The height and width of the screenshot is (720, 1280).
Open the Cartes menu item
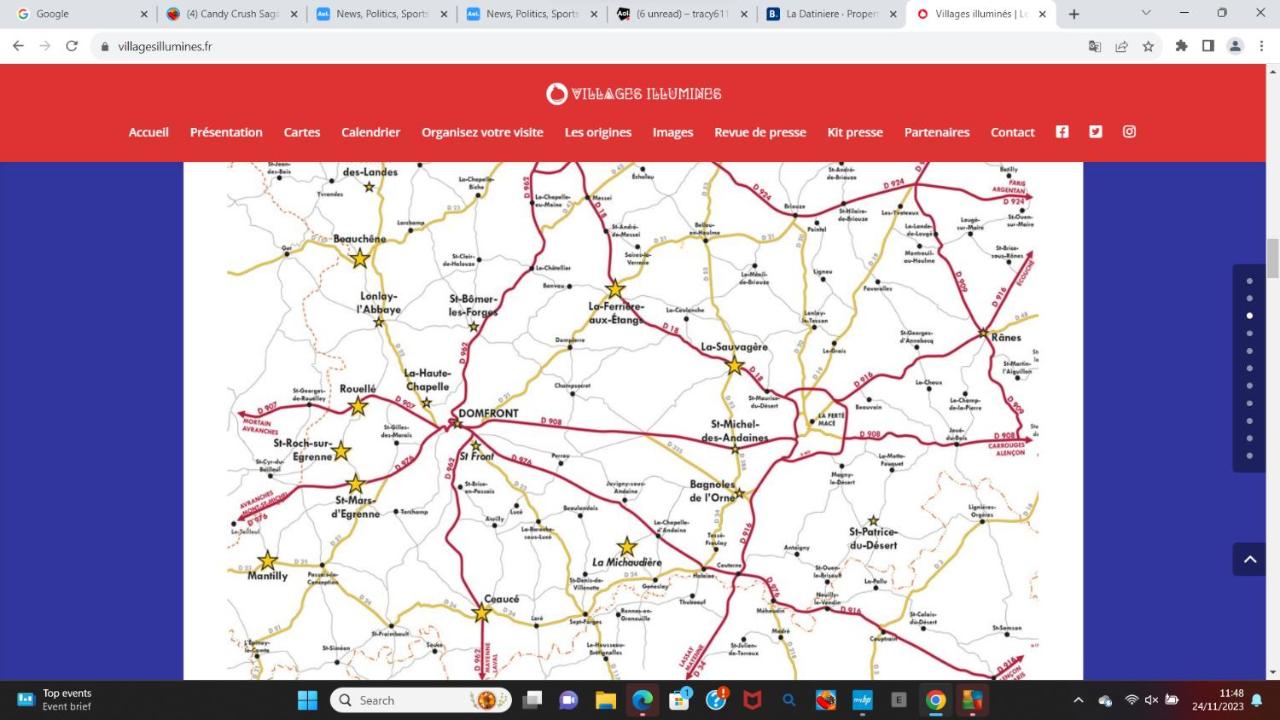pos(302,132)
